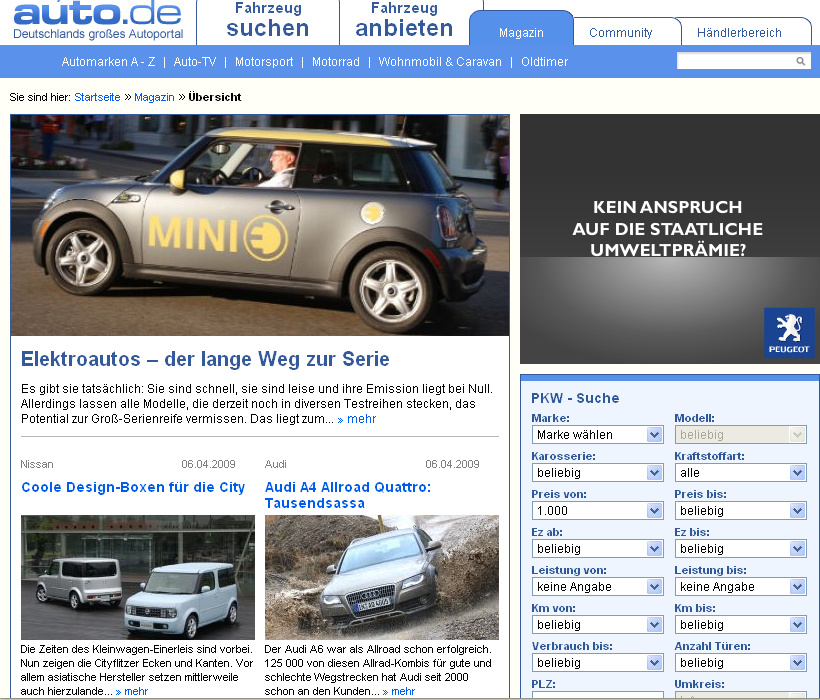Click the search magnifier icon
Viewport: 820px width, 700px height.
[x=800, y=61]
